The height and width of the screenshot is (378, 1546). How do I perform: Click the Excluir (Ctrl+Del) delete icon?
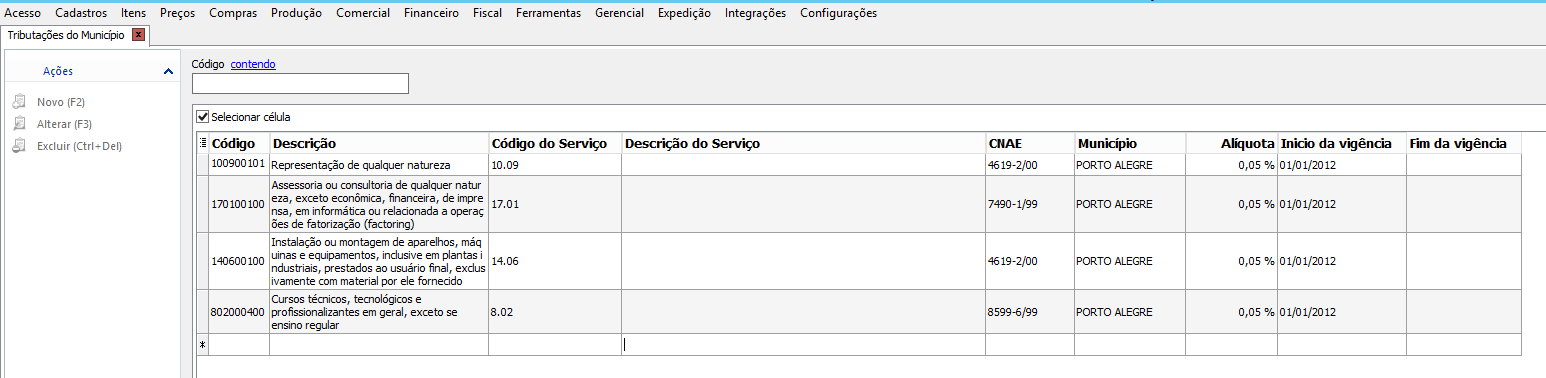tap(18, 146)
